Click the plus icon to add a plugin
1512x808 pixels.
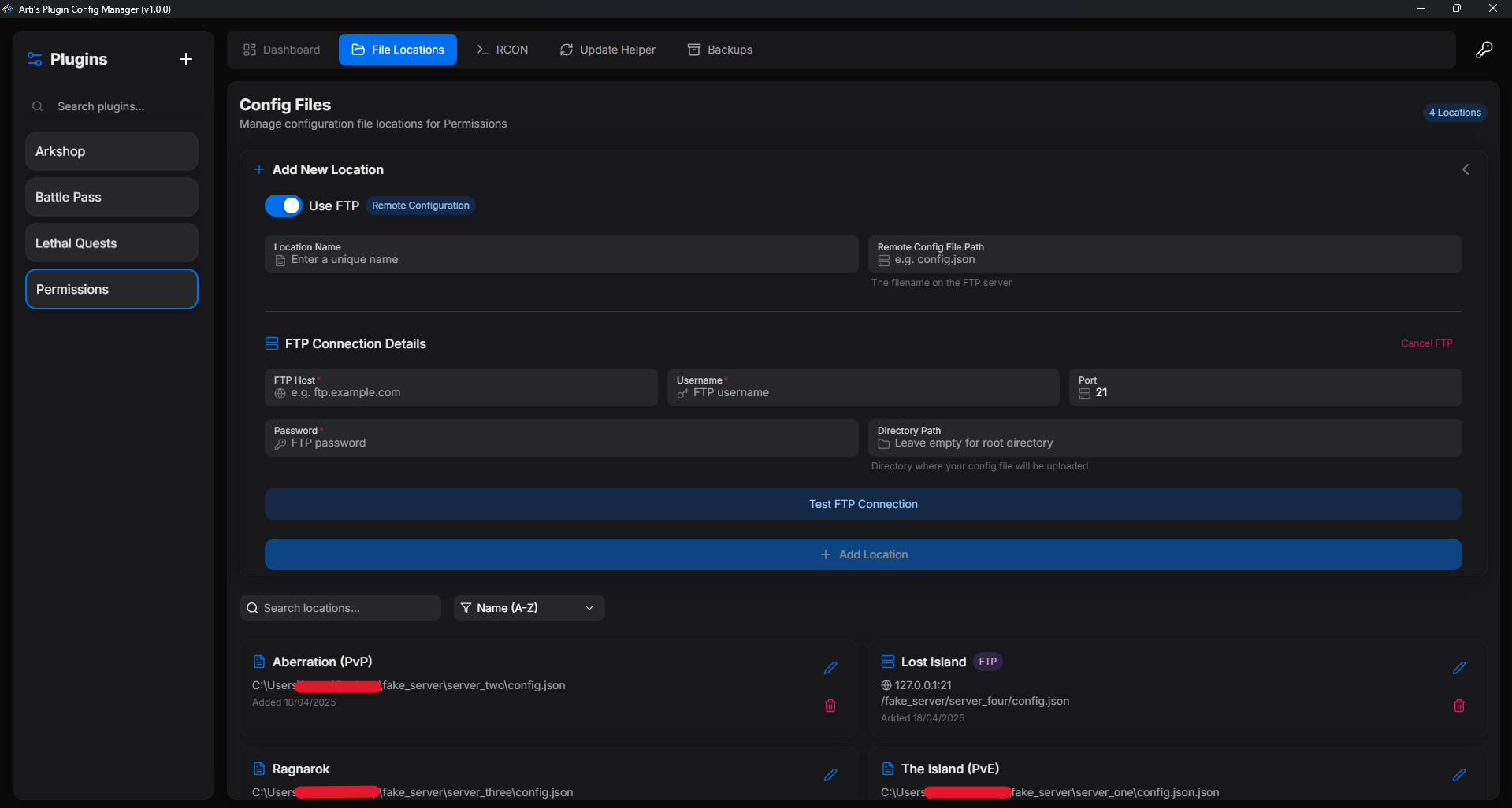pos(186,59)
